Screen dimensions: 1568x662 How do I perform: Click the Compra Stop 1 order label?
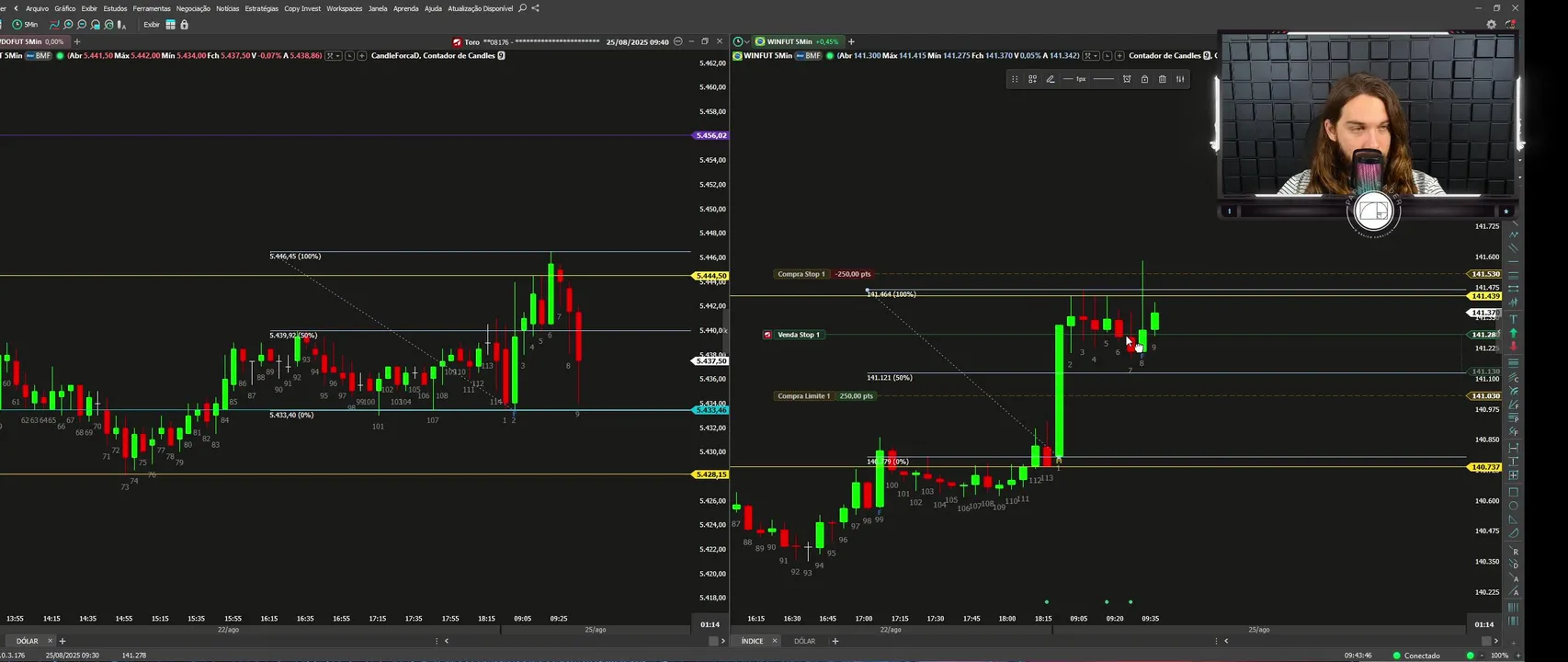801,274
